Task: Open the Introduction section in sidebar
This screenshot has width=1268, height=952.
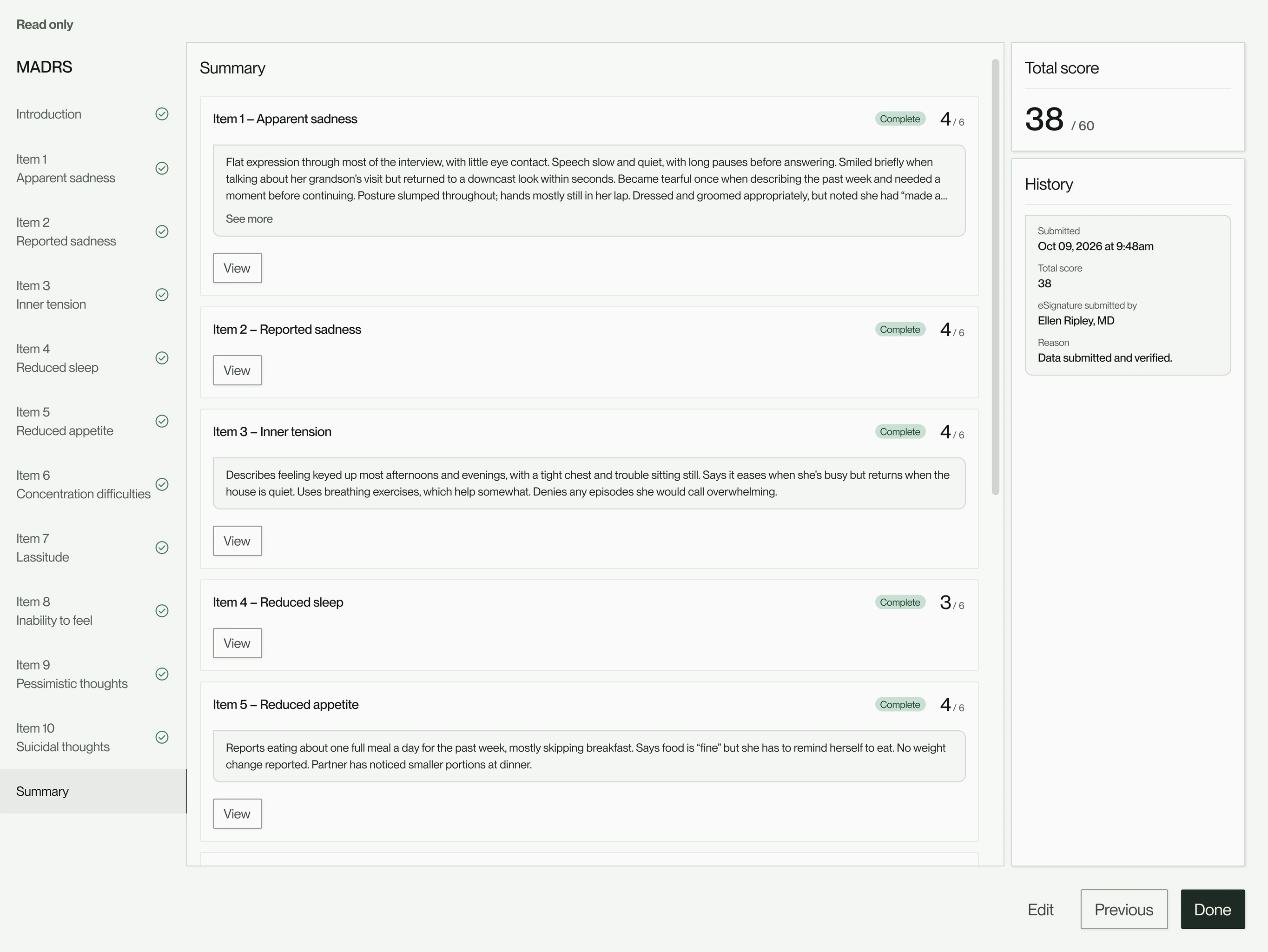Action: (93, 114)
